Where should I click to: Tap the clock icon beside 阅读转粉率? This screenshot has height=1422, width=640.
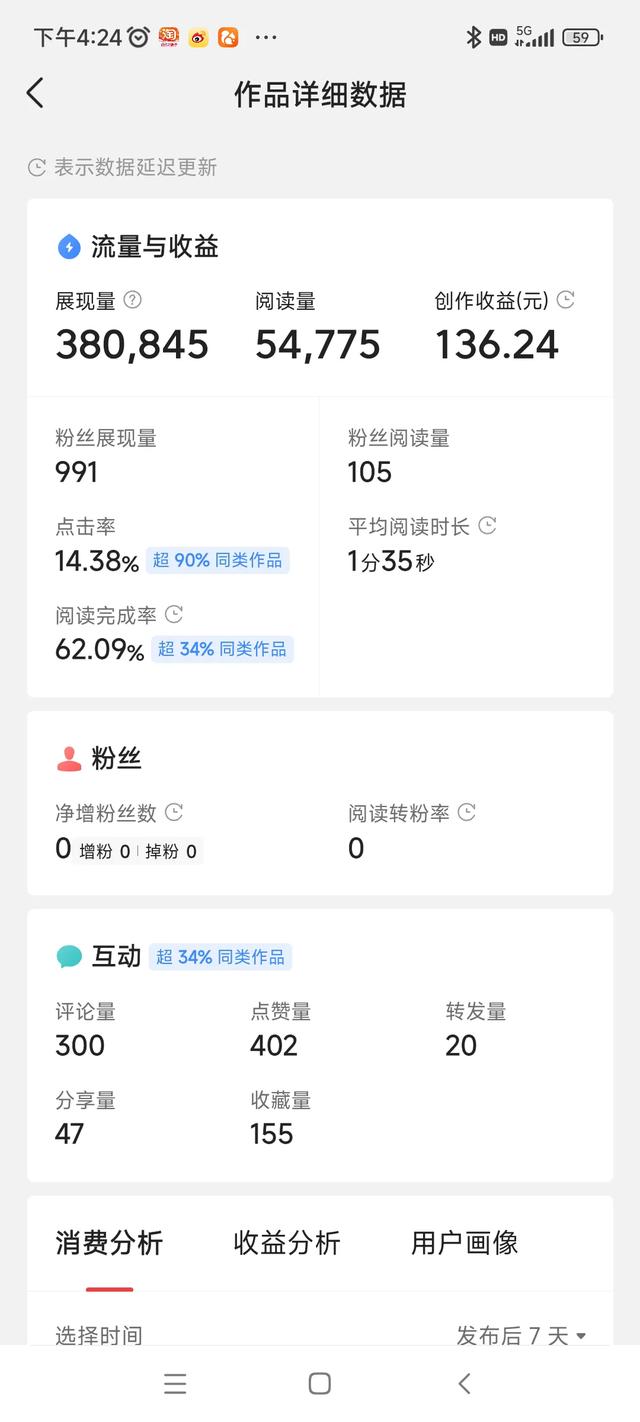point(466,812)
